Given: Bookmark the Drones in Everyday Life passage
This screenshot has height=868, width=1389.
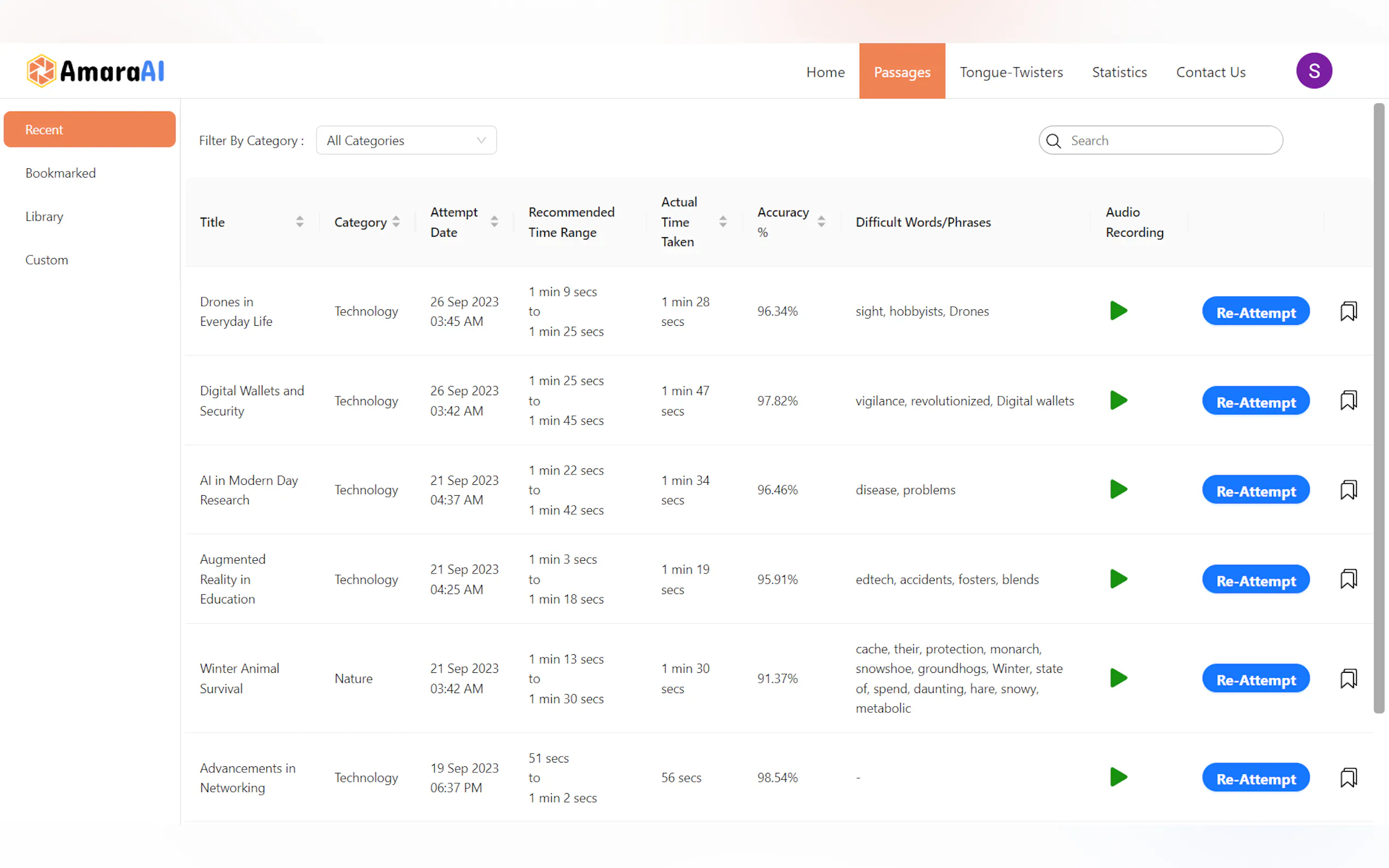Looking at the screenshot, I should [1347, 312].
